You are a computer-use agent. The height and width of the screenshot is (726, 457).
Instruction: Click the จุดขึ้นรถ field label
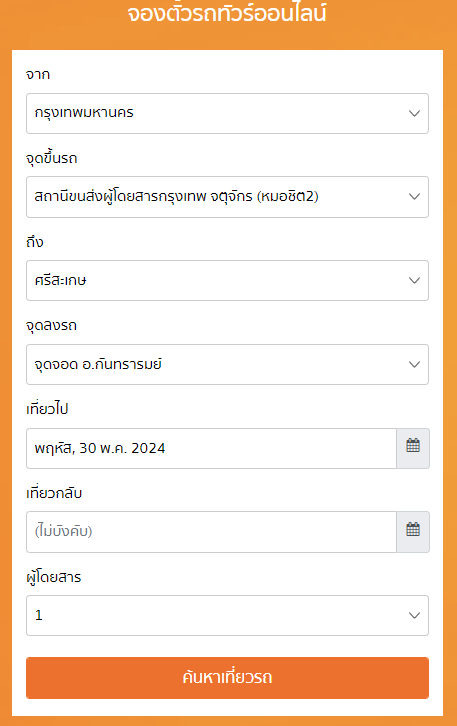[52, 158]
